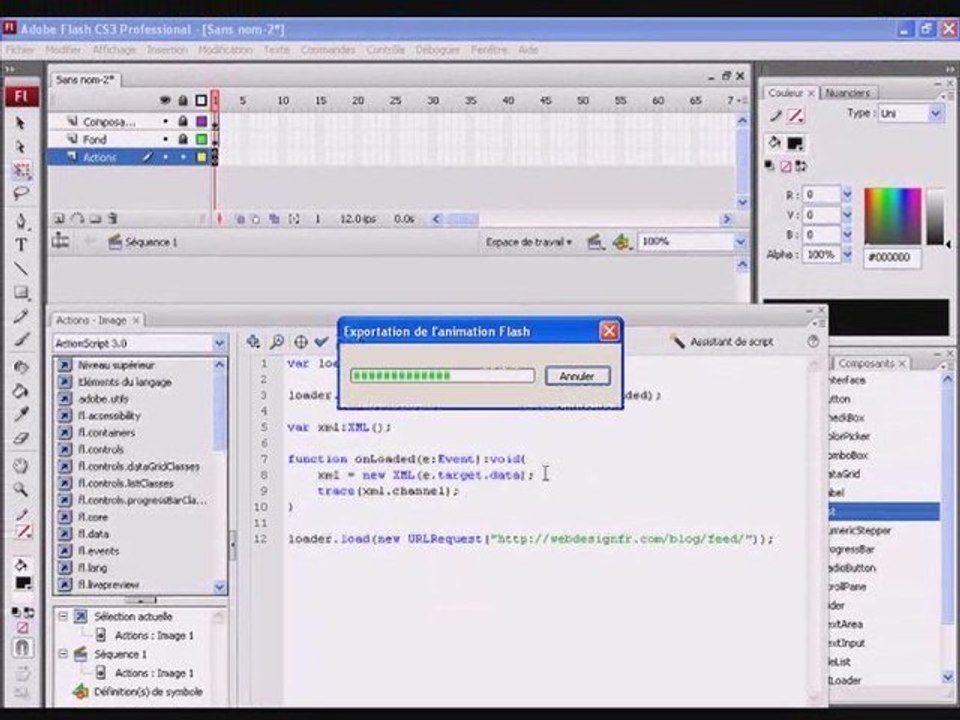Select the Eyedropper tool
This screenshot has height=720, width=960.
click(21, 414)
